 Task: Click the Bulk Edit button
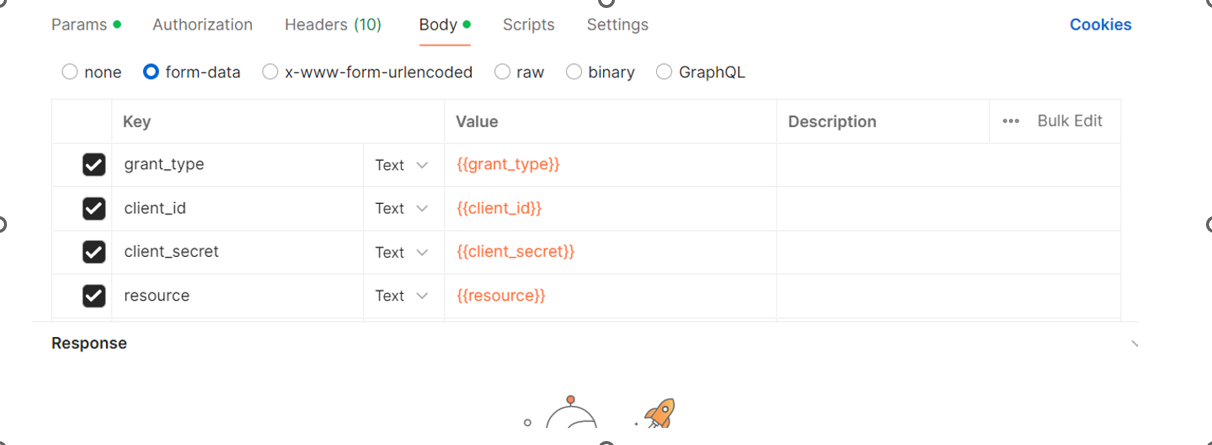pos(1070,121)
